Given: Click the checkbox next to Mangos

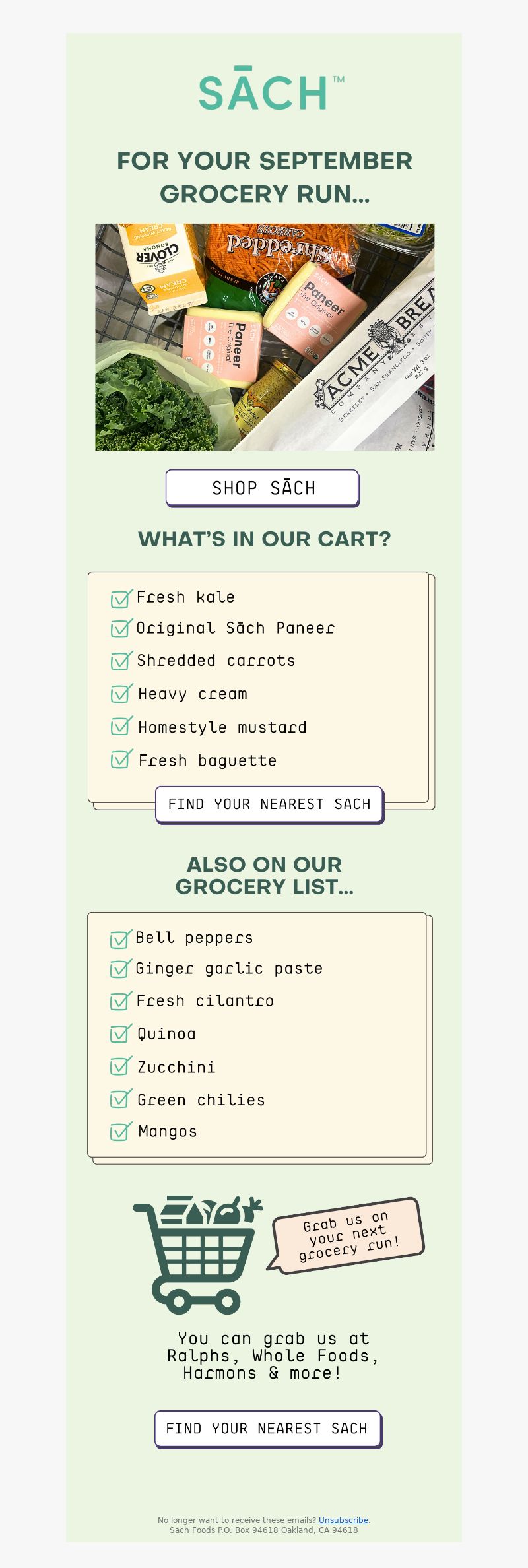Looking at the screenshot, I should 121,1132.
